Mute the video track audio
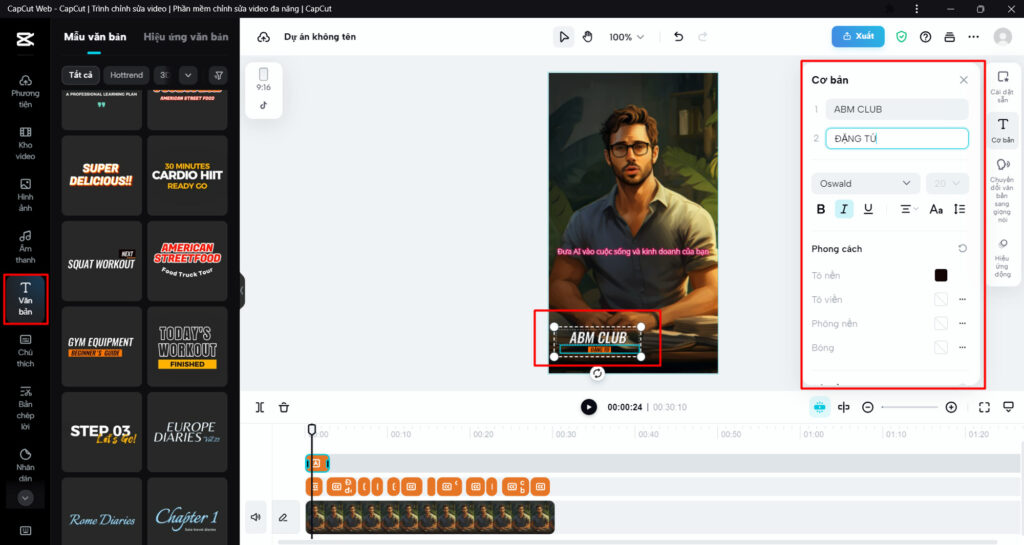Screen dimensions: 1024x545 click(x=256, y=517)
